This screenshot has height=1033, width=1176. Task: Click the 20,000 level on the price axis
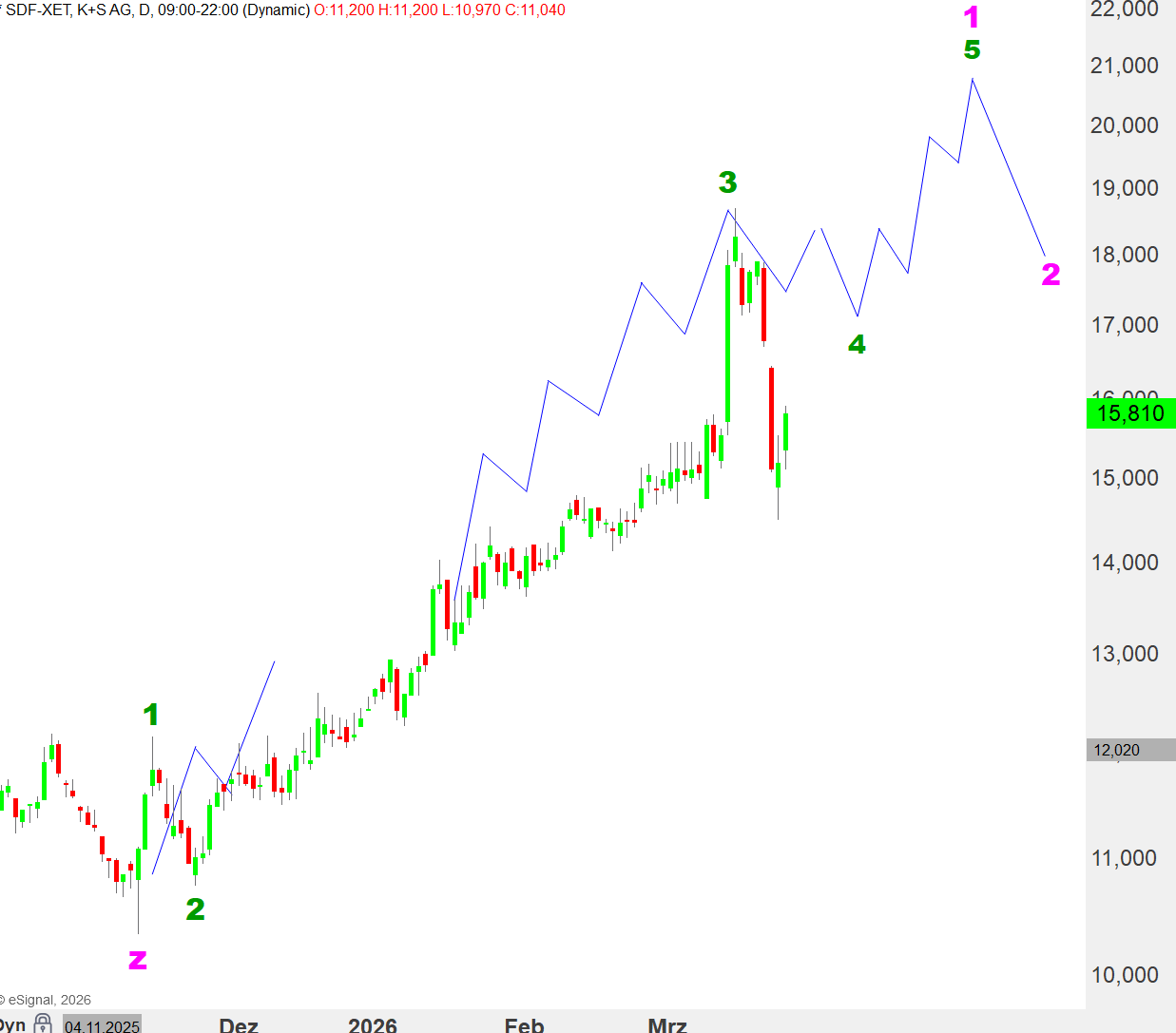(x=1125, y=125)
